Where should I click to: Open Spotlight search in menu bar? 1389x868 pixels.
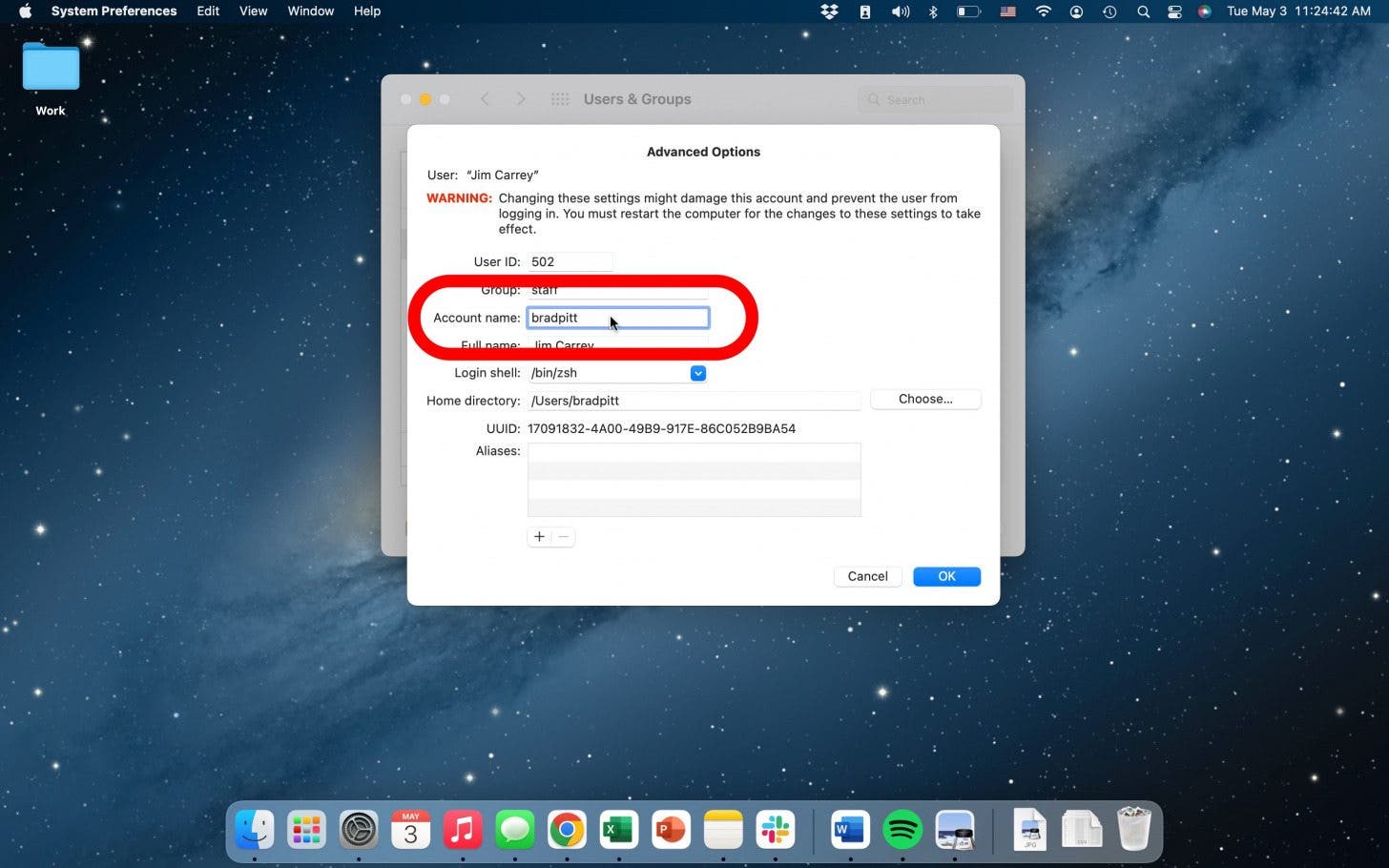(1142, 11)
